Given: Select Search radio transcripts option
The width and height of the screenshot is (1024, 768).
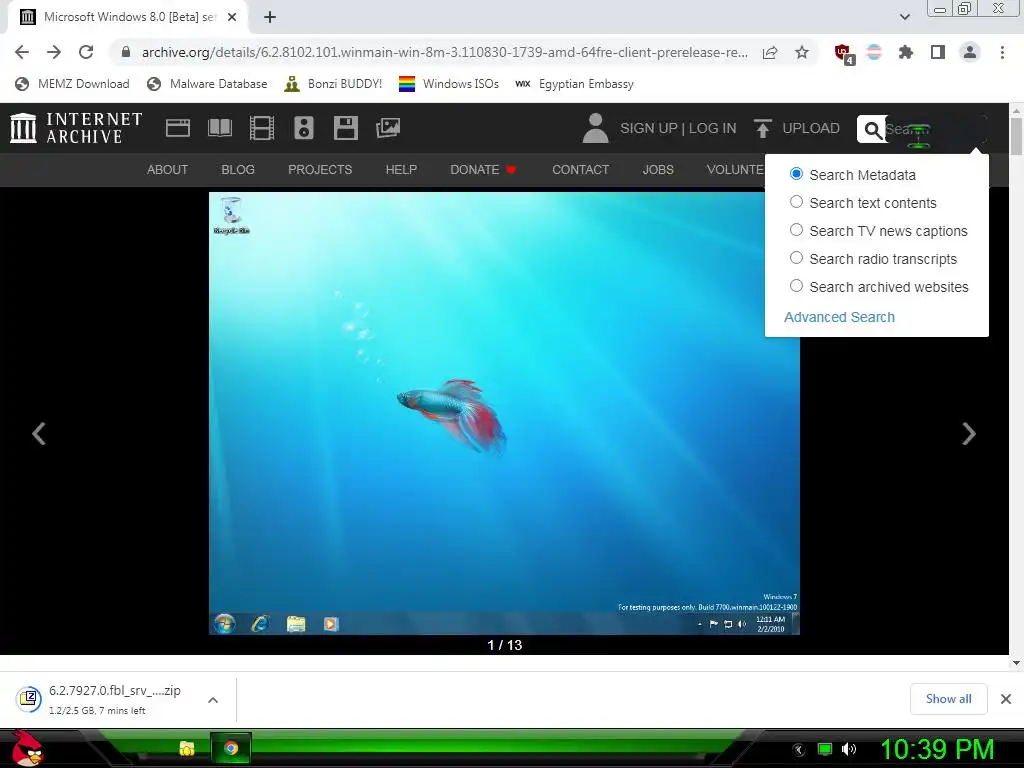Looking at the screenshot, I should [x=796, y=258].
